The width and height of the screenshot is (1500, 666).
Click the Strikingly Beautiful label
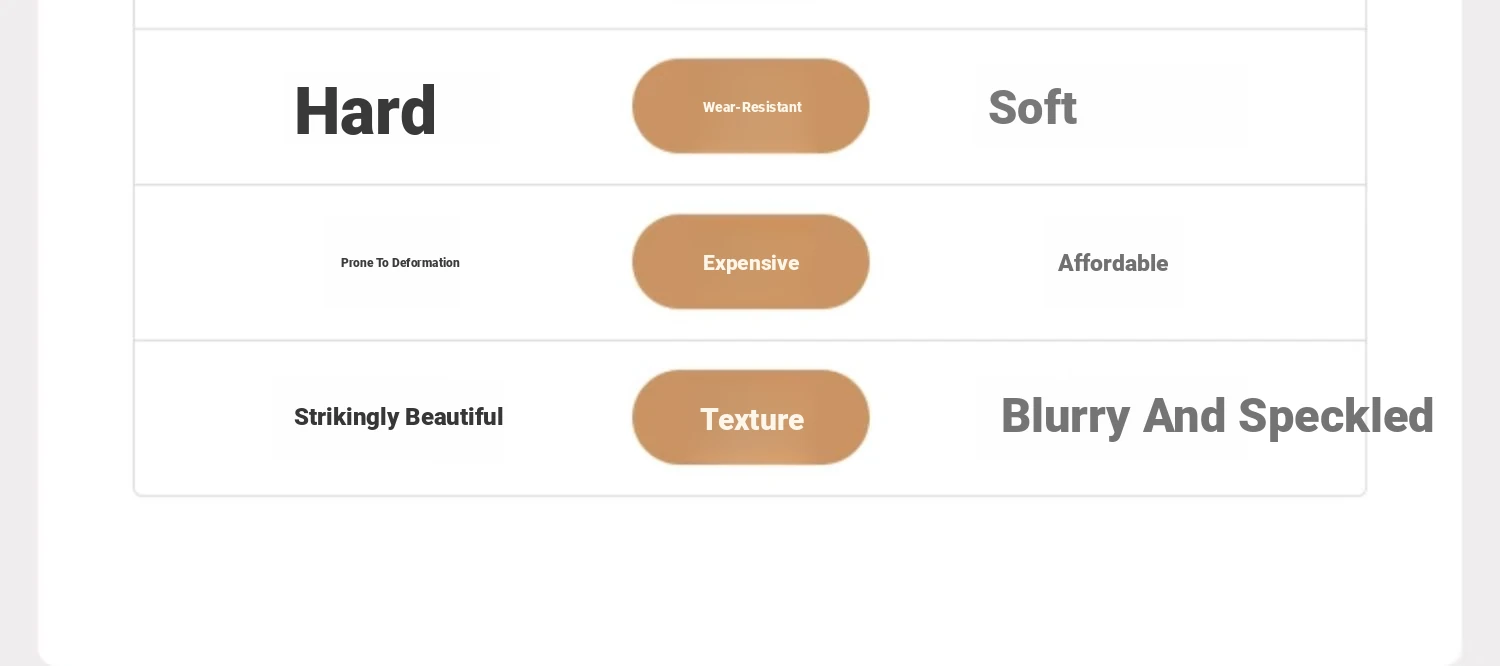point(398,417)
